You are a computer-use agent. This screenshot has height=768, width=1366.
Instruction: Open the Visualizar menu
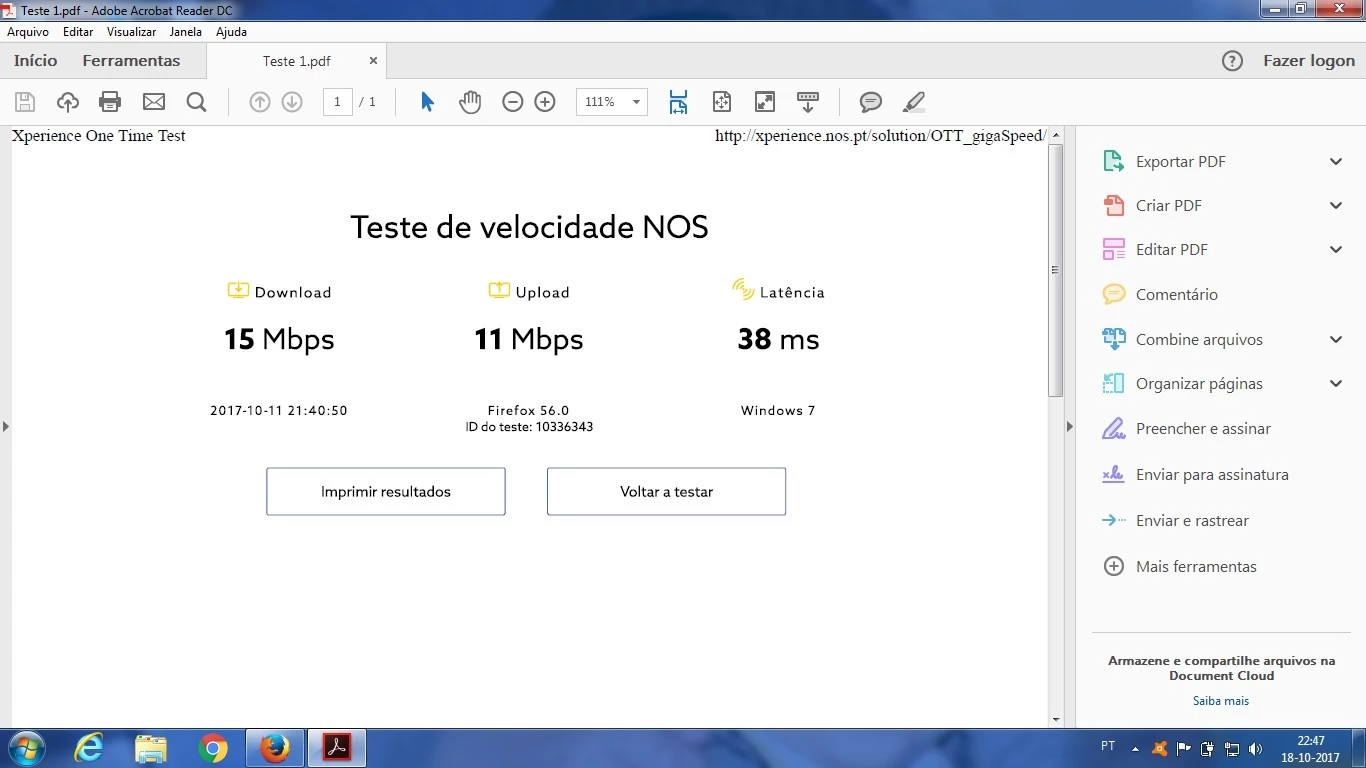pyautogui.click(x=132, y=32)
